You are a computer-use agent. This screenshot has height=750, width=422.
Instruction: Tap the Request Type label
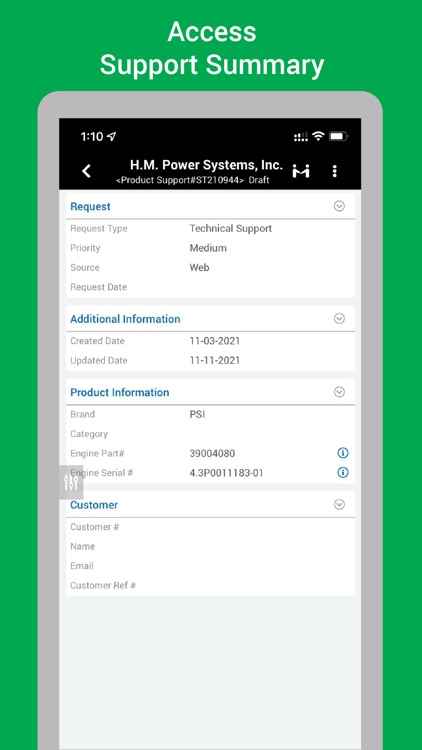pyautogui.click(x=99, y=229)
